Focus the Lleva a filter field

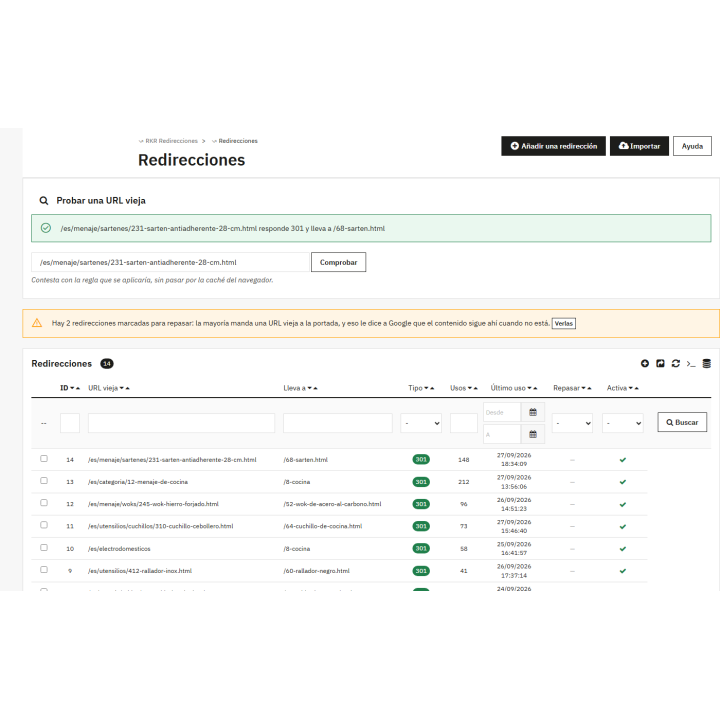[338, 423]
